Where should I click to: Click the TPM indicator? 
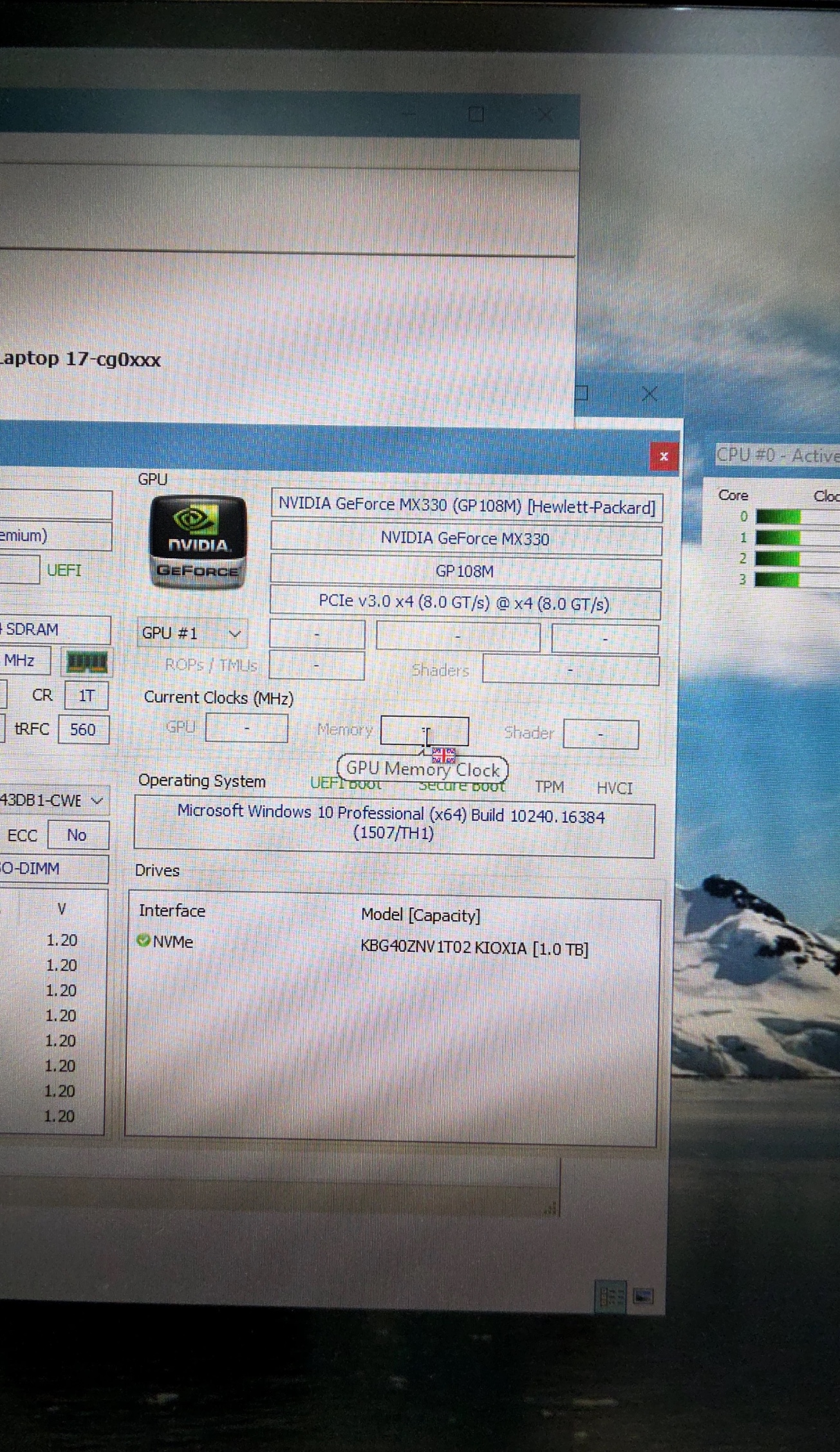coord(549,787)
